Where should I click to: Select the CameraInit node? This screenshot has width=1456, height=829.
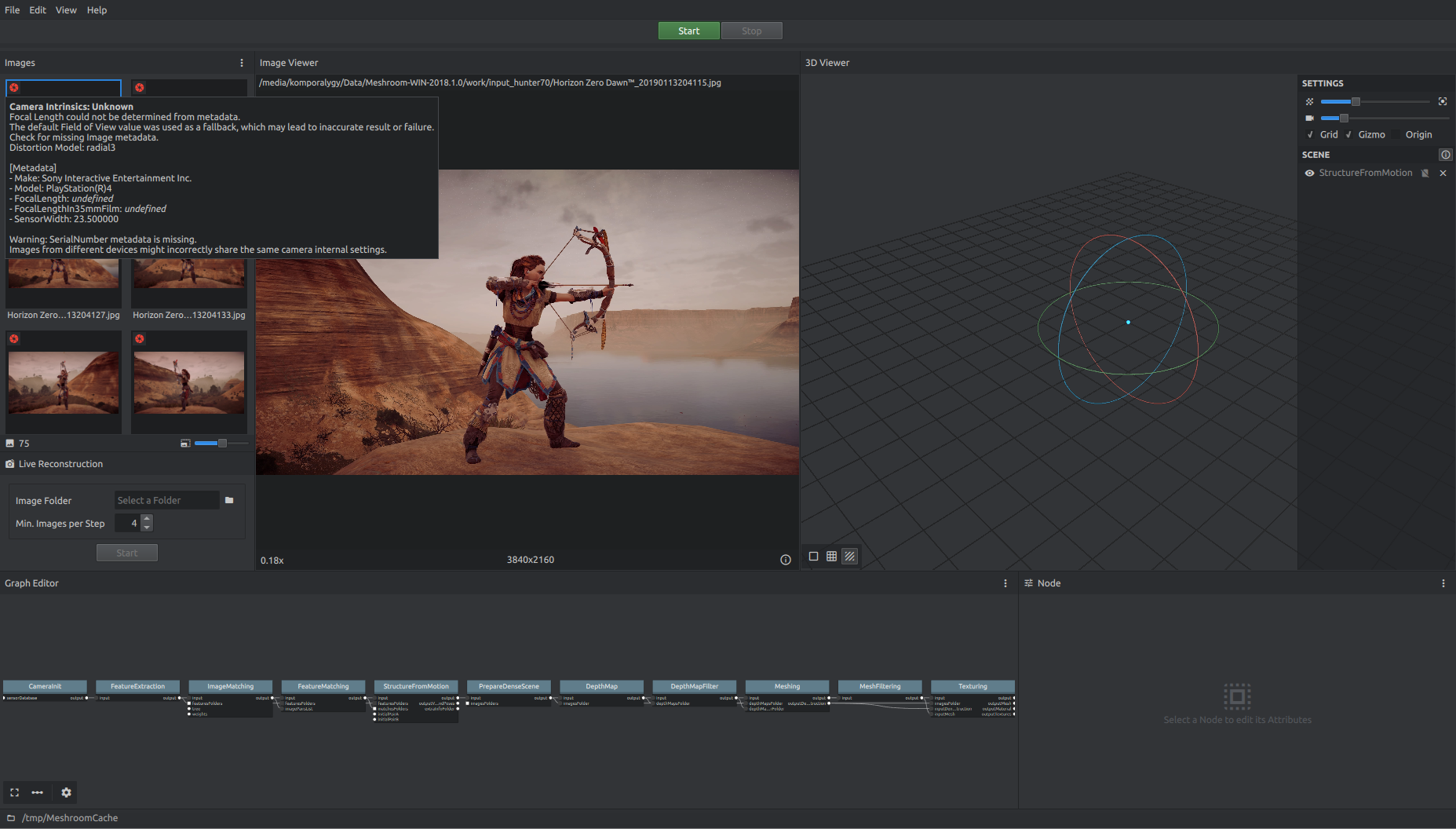[x=45, y=686]
